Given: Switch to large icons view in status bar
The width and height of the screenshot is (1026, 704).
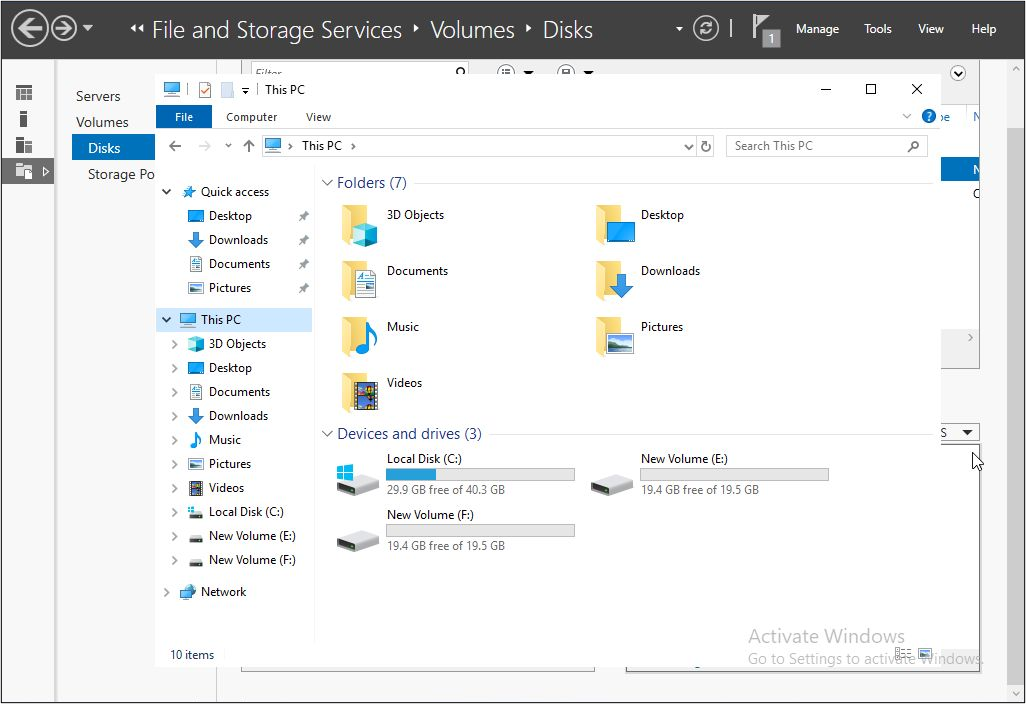Looking at the screenshot, I should [925, 654].
